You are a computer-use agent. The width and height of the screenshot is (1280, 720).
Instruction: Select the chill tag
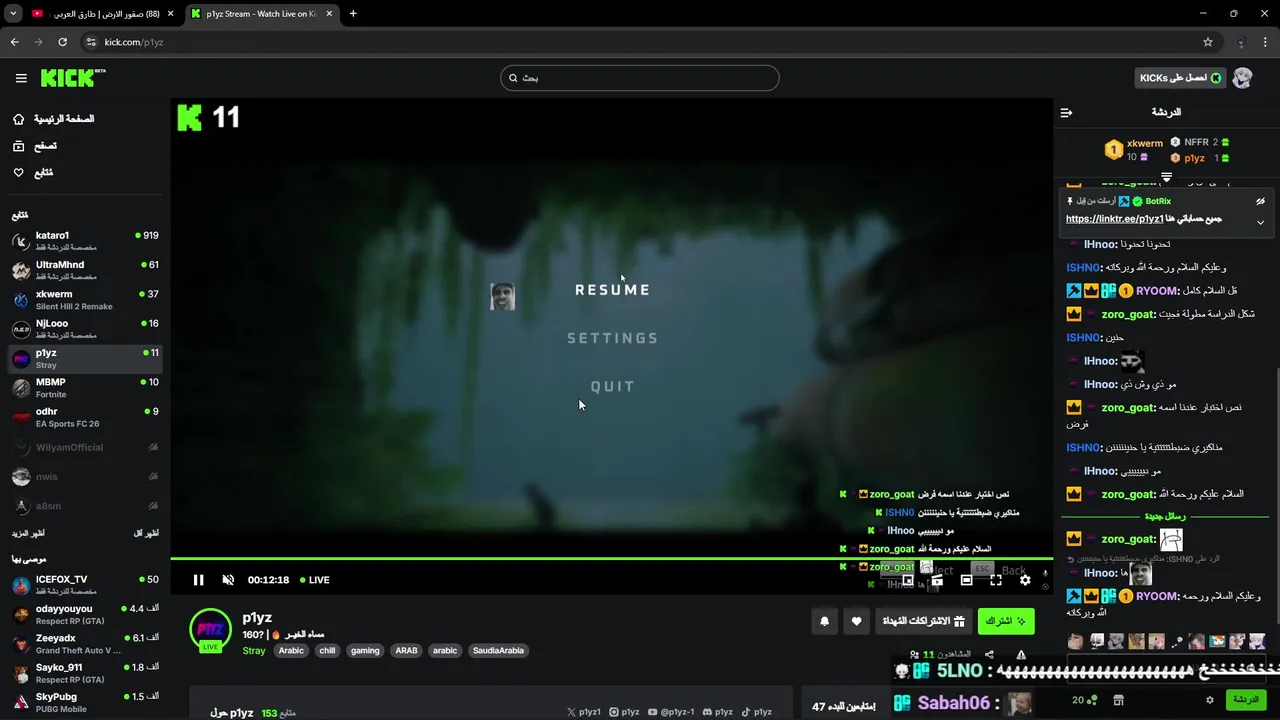[327, 651]
